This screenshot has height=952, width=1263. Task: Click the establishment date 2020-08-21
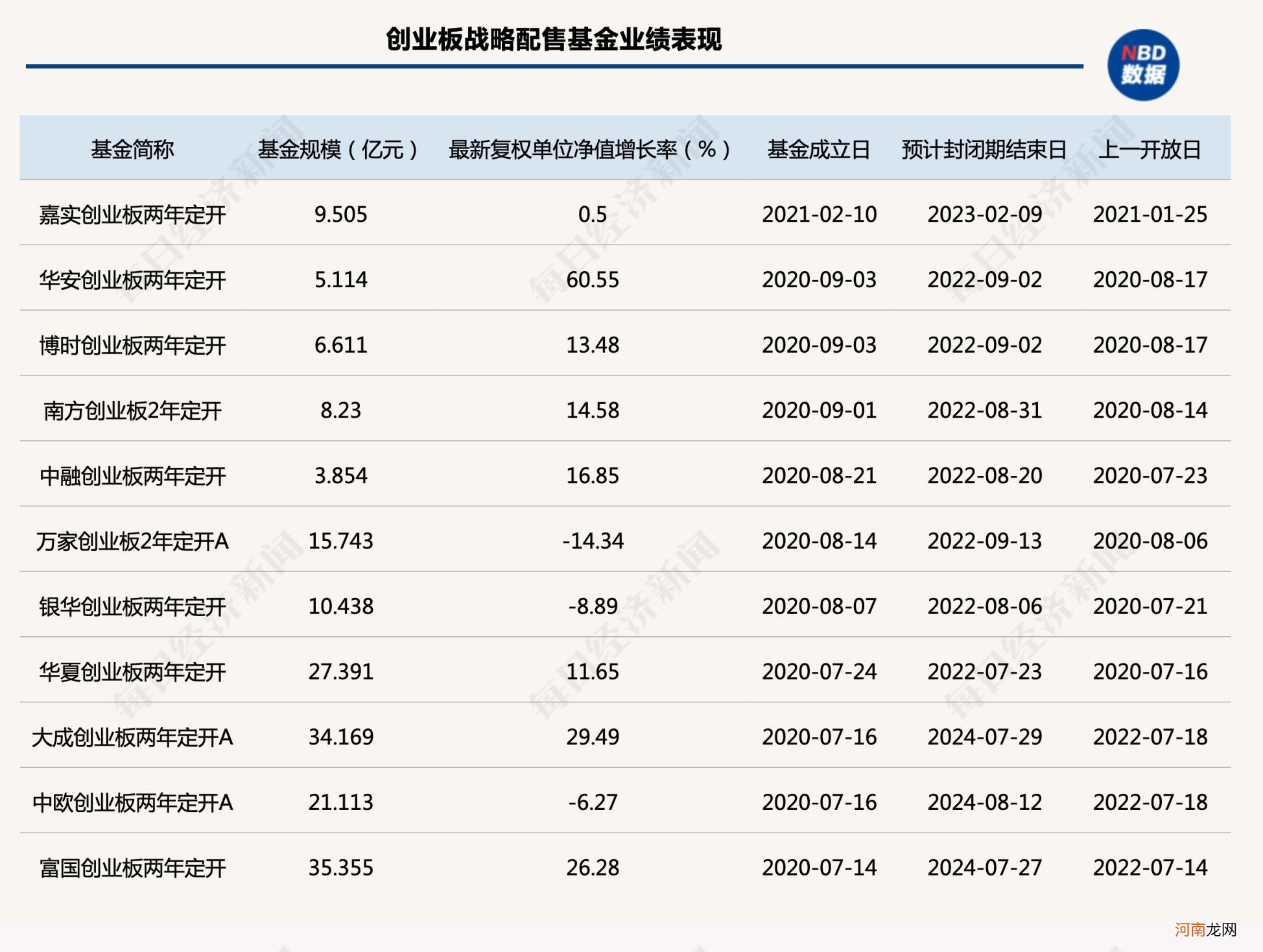pyautogui.click(x=819, y=476)
